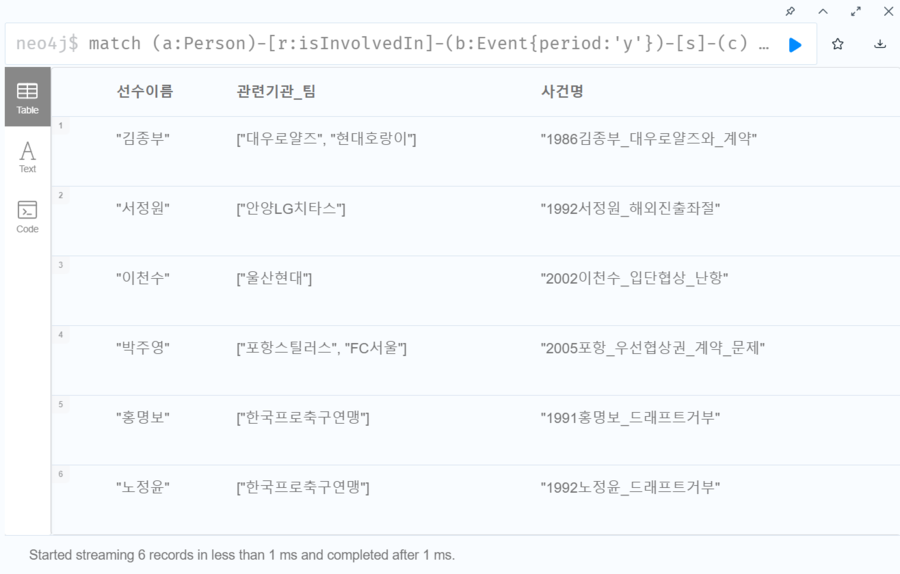The image size is (900, 574).
Task: Select the "홍명보" player name cell
Action: 143,417
